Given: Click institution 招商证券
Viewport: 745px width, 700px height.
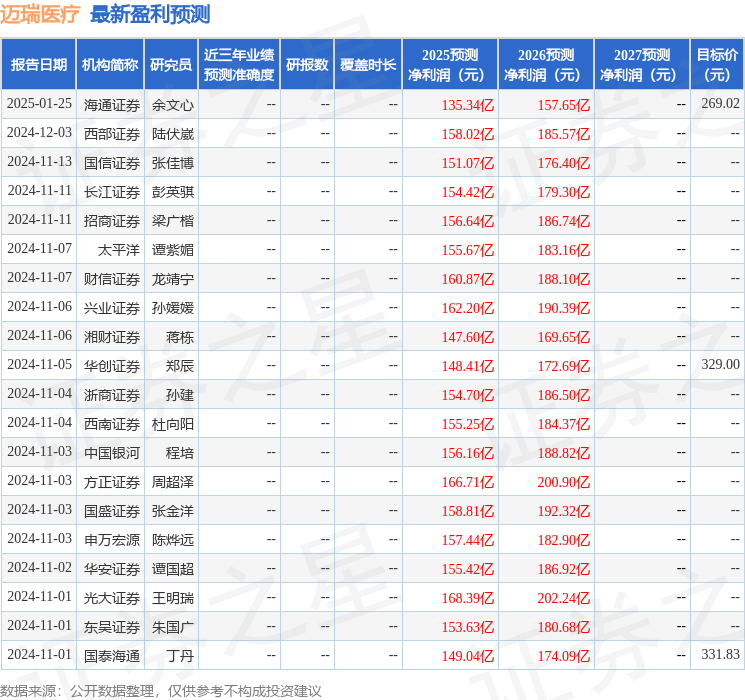Looking at the screenshot, I should click(112, 221).
